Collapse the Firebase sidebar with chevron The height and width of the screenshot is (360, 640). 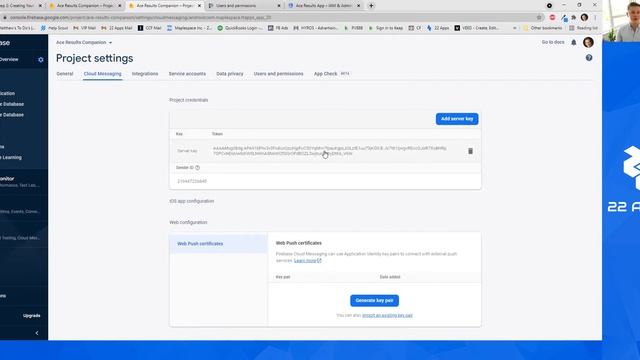(x=37, y=333)
